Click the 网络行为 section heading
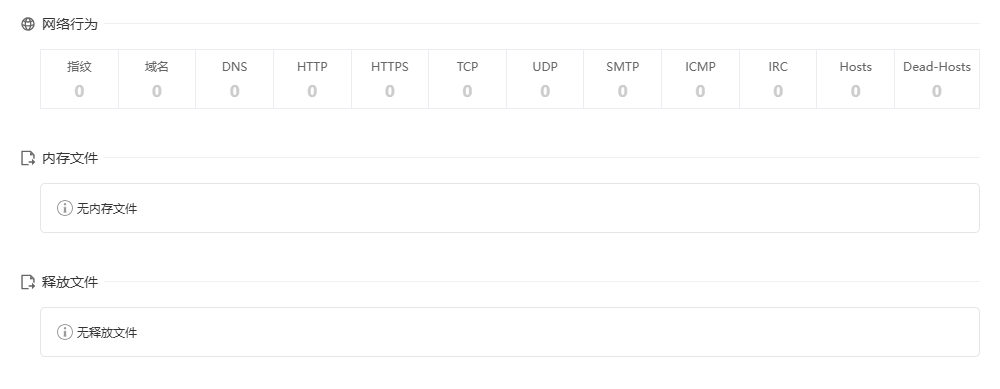 (x=70, y=24)
